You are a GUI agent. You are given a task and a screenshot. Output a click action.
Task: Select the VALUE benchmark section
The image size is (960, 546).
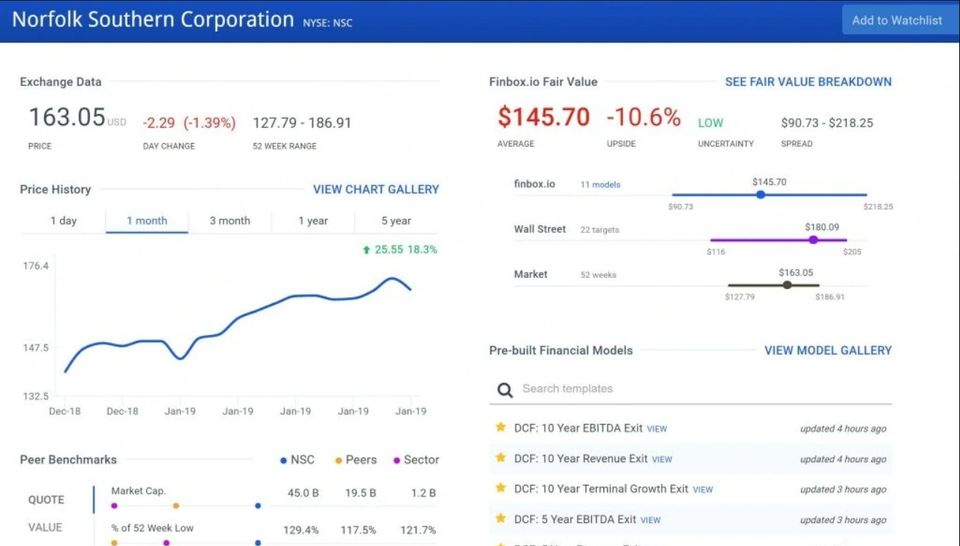[x=45, y=527]
